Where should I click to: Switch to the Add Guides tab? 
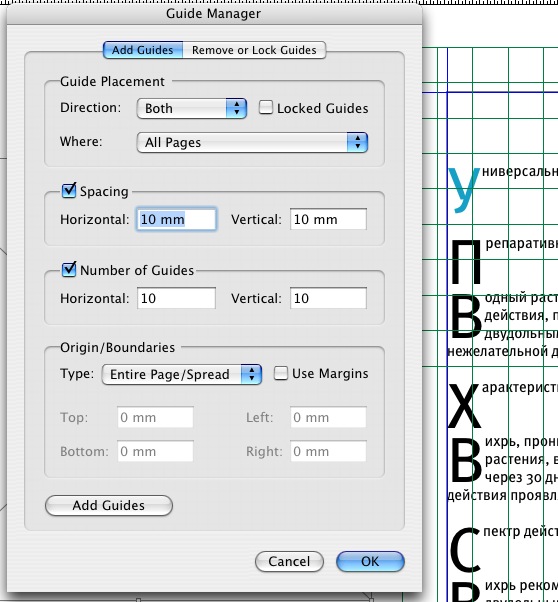pos(143,50)
